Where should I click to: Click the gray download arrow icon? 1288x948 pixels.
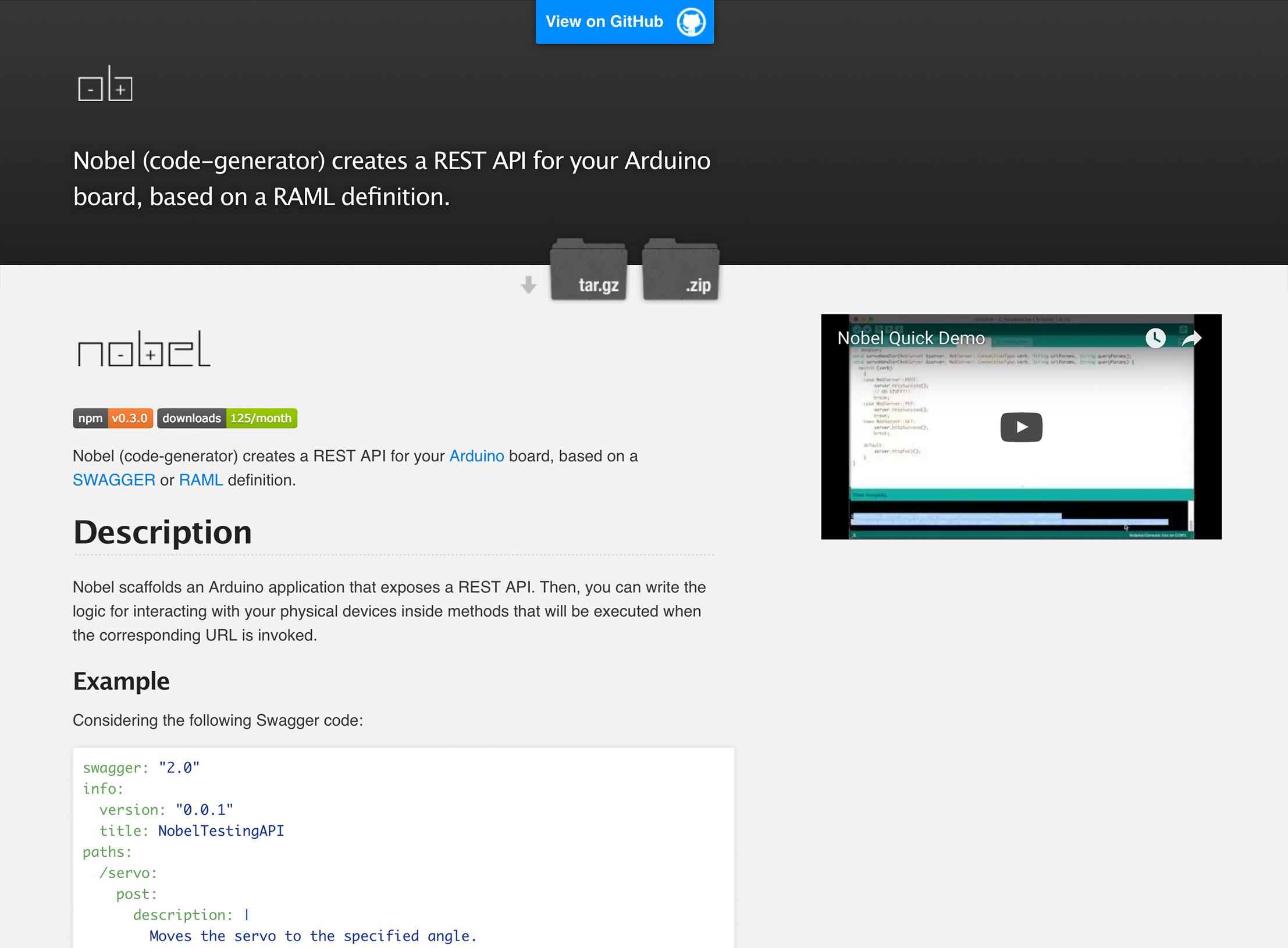528,285
